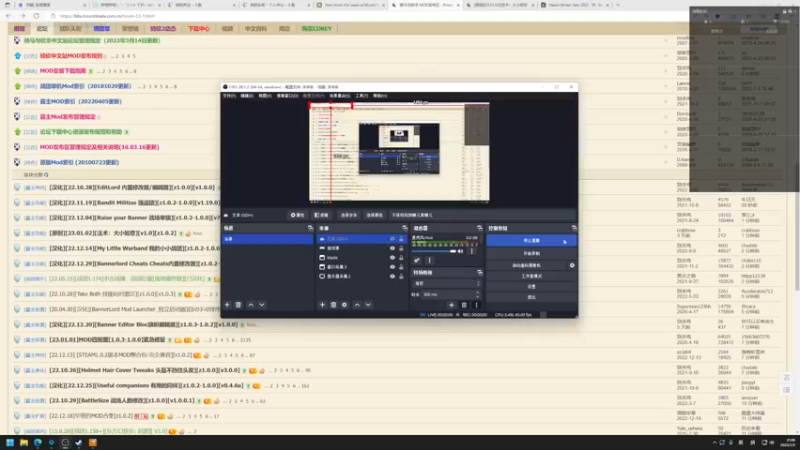This screenshot has height=450, width=800.
Task: Float the Controls dock via popout icon
Action: pos(574,228)
